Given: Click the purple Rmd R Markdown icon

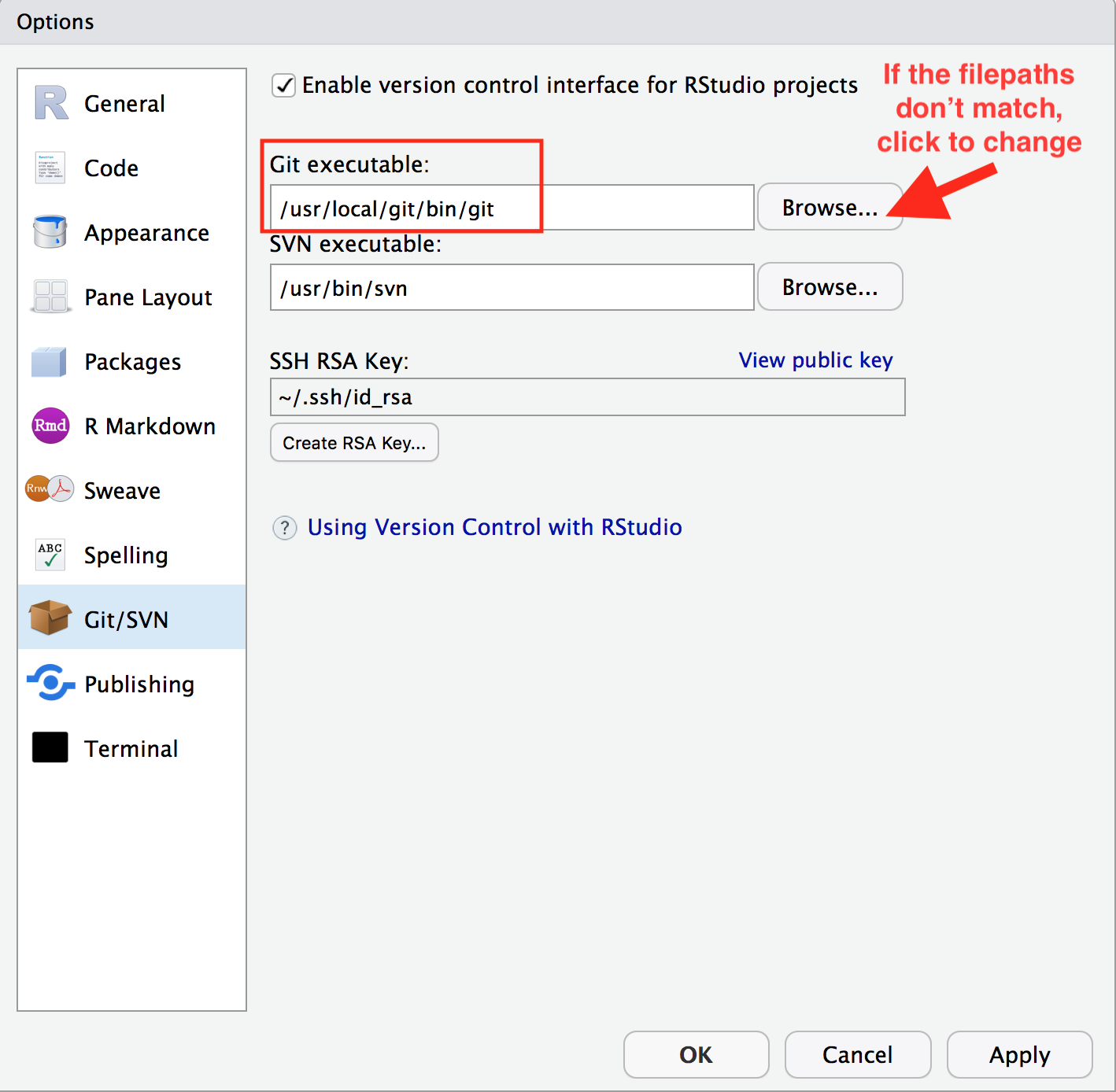Looking at the screenshot, I should click(x=50, y=426).
